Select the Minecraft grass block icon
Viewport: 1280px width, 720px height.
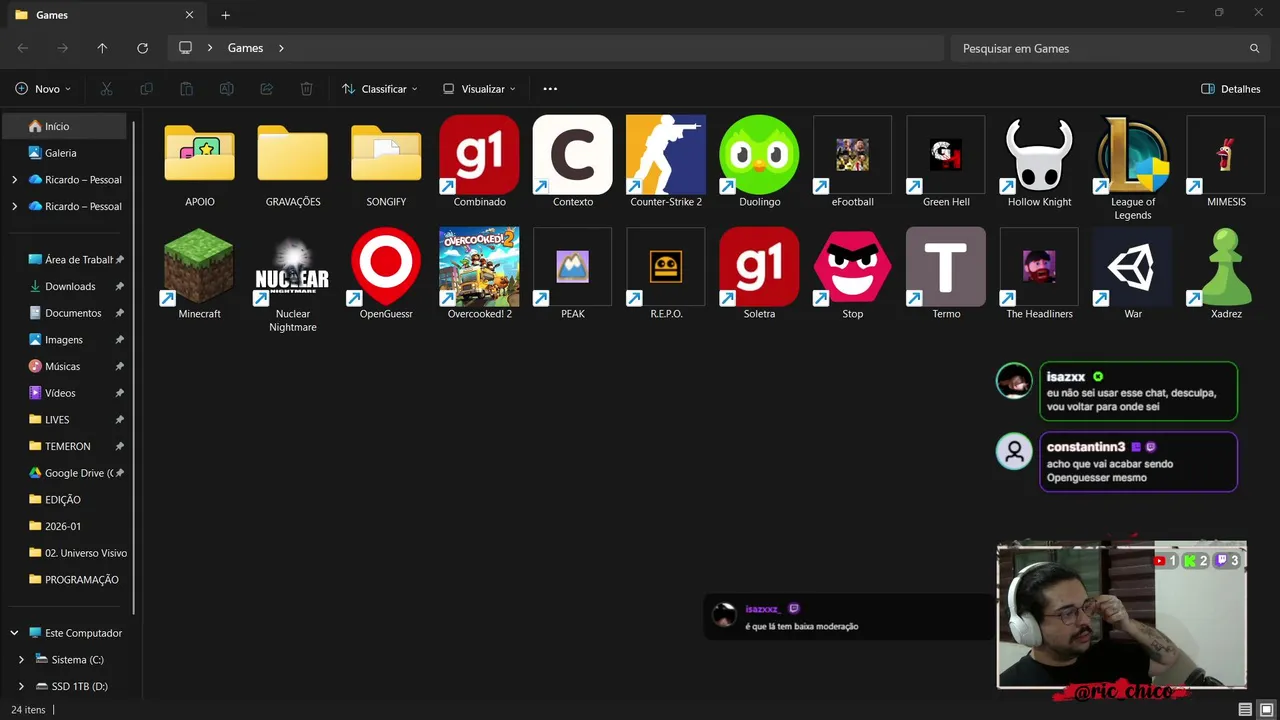click(x=199, y=266)
